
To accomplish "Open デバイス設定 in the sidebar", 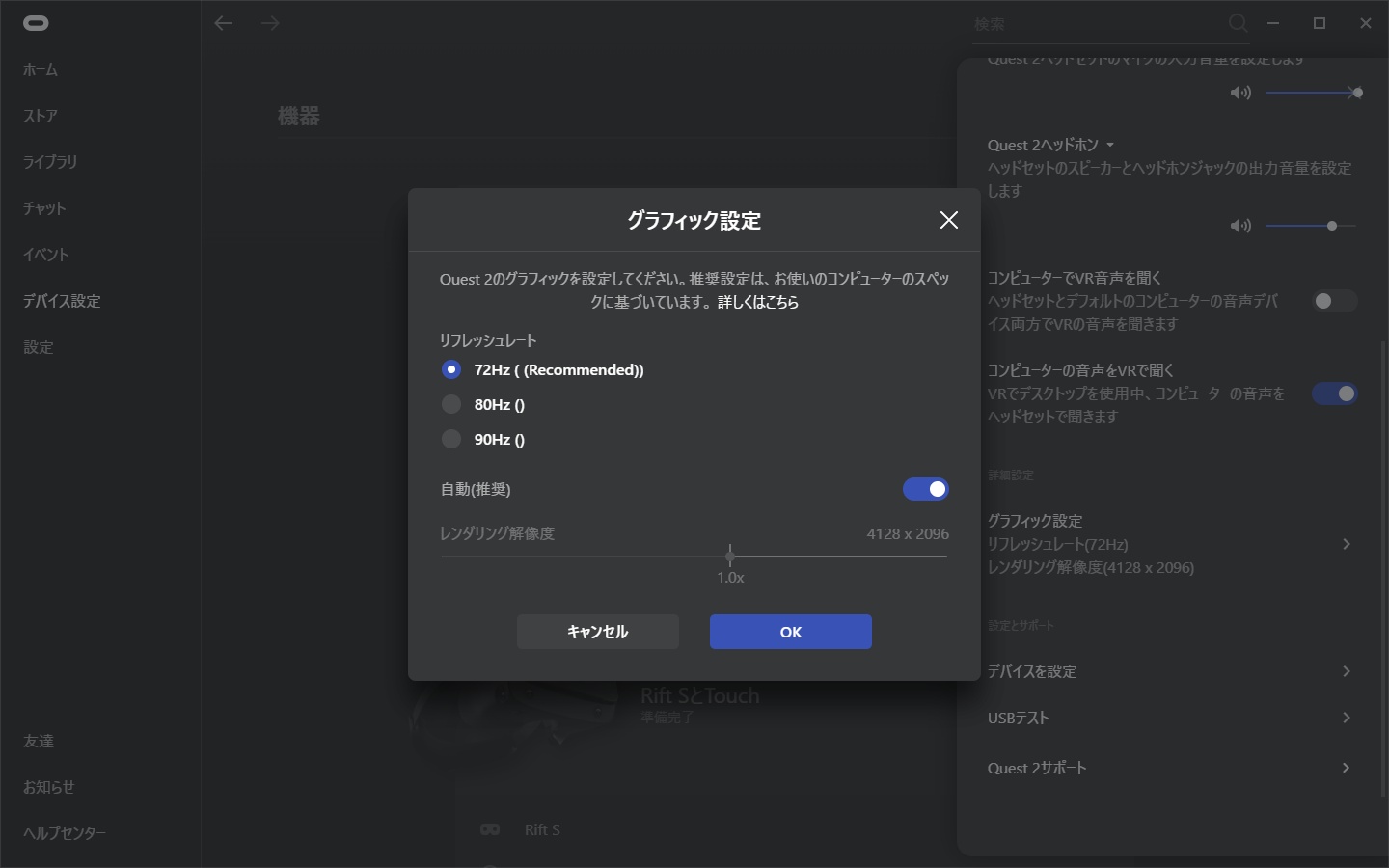I will point(62,301).
